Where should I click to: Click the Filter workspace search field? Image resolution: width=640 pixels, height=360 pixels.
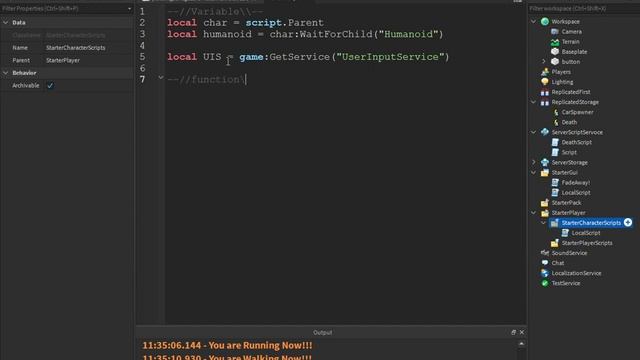coord(584,8)
